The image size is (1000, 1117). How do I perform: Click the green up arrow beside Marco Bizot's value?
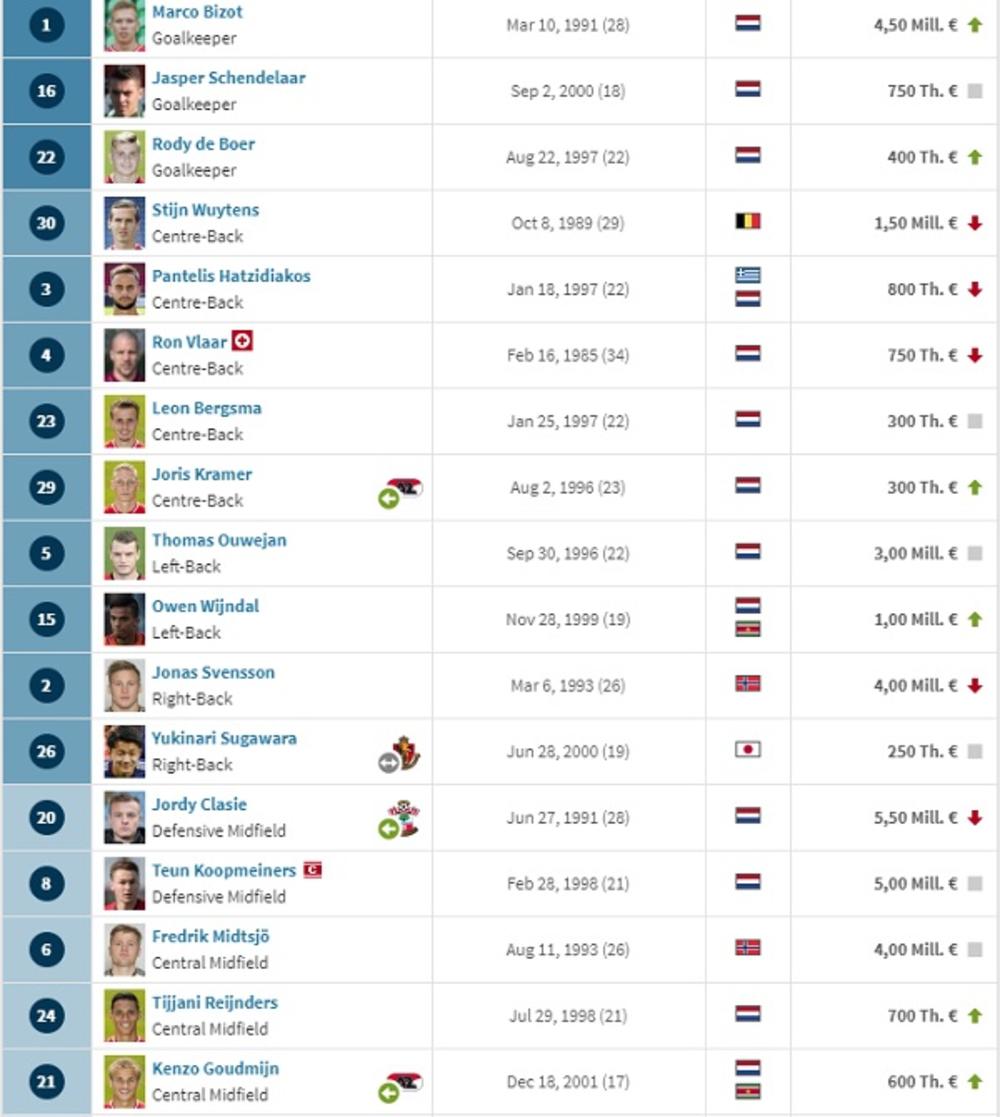[x=975, y=24]
